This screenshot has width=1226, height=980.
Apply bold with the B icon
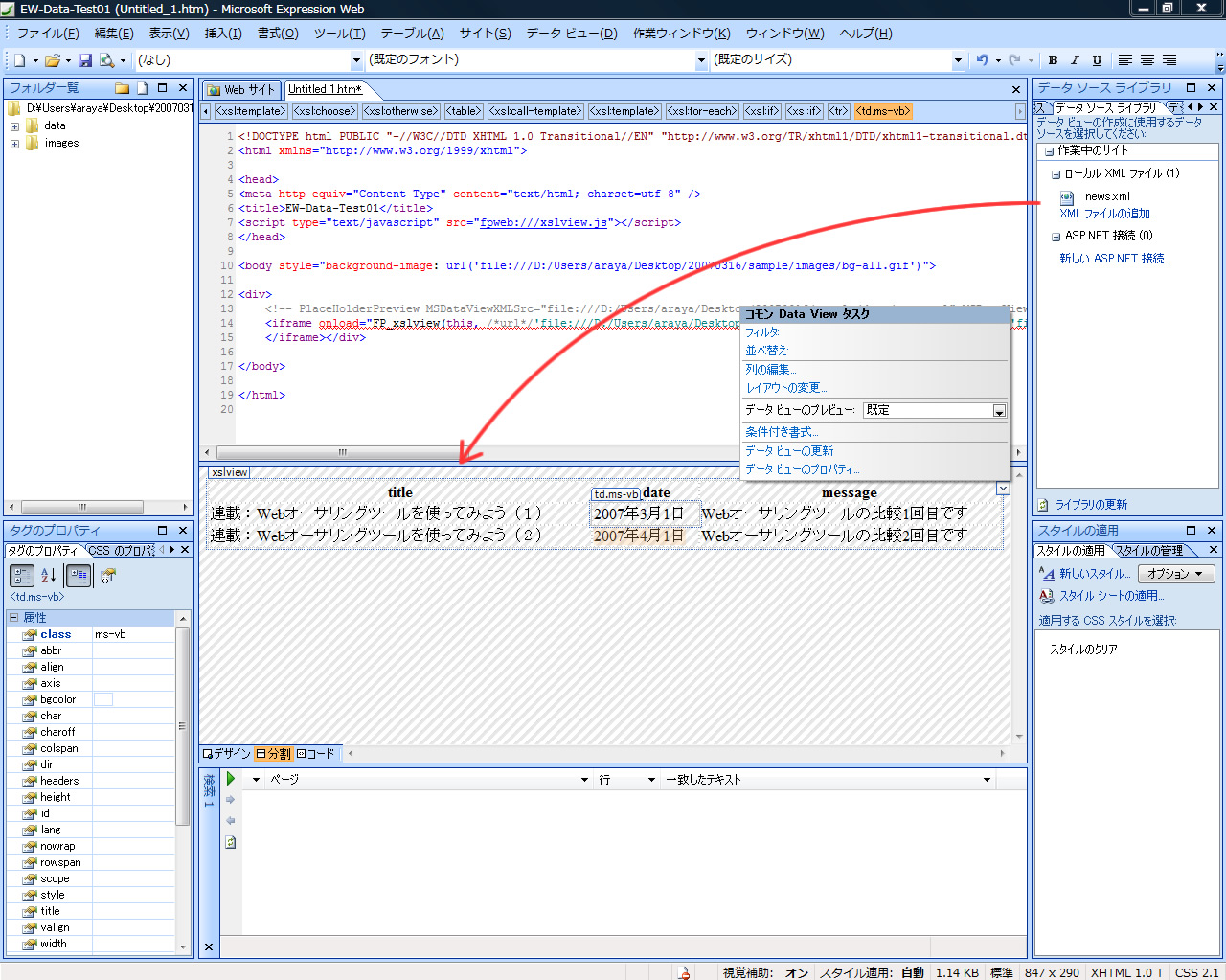(x=1053, y=60)
